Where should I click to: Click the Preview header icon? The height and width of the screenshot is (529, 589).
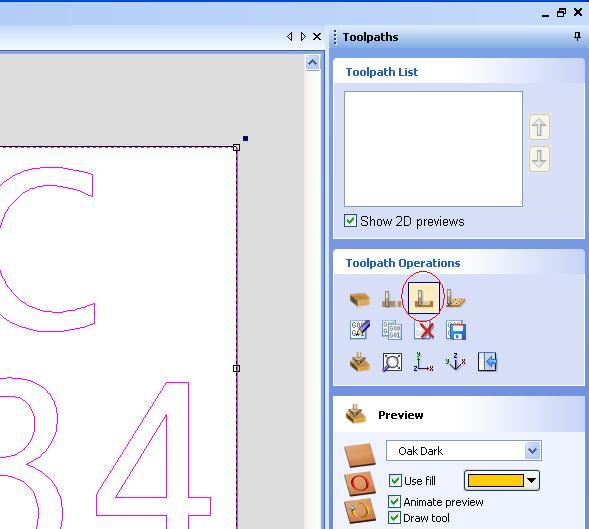point(355,414)
